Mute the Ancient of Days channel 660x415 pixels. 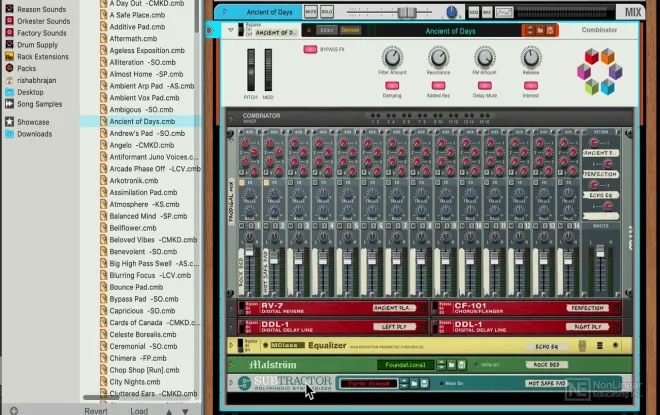click(311, 12)
